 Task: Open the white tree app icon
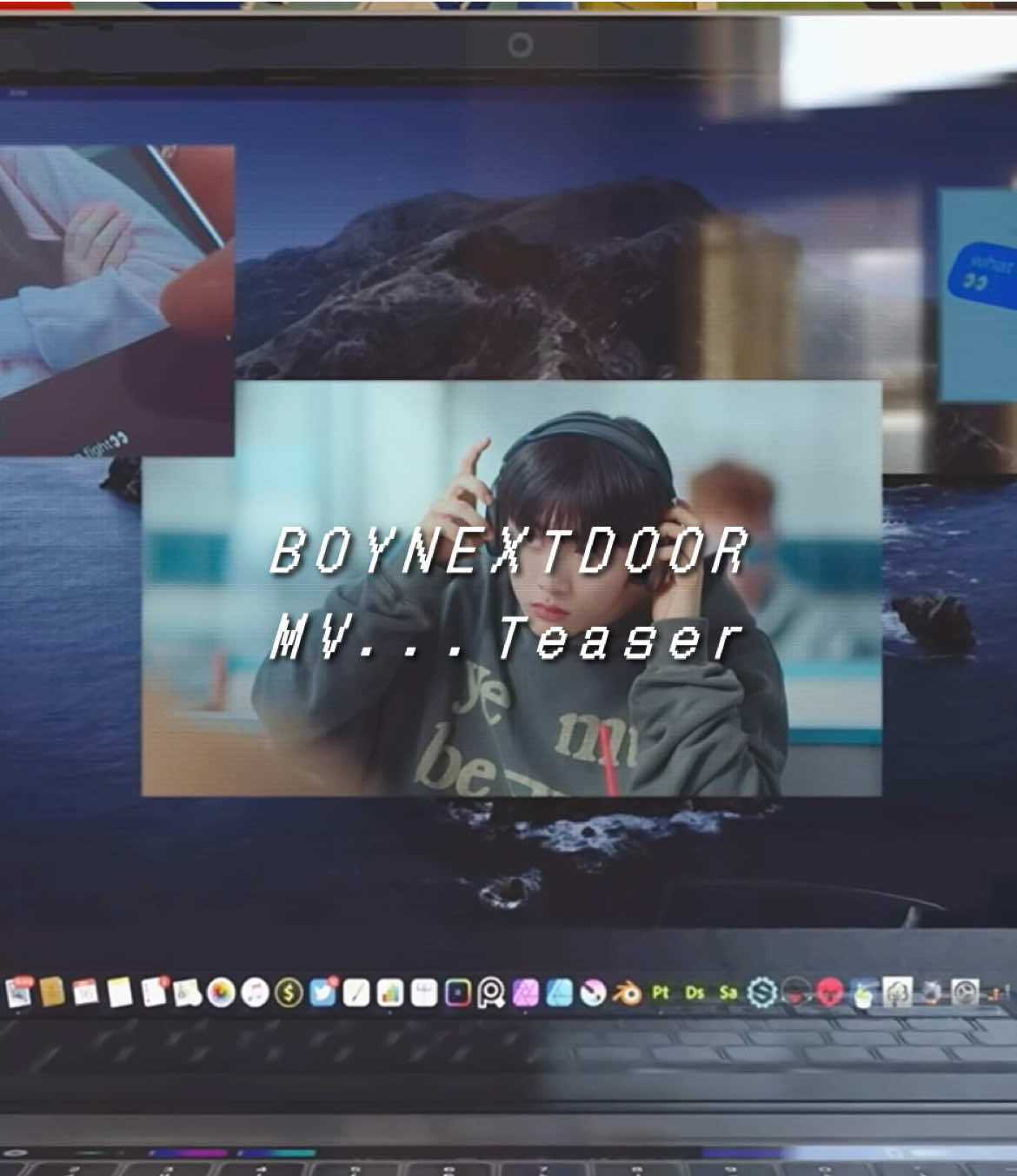click(x=896, y=993)
